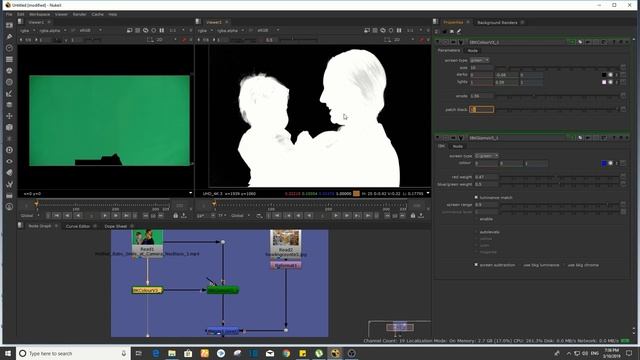Open the ToolSets toolbar menu
The image size is (640, 360).
pos(9,184)
